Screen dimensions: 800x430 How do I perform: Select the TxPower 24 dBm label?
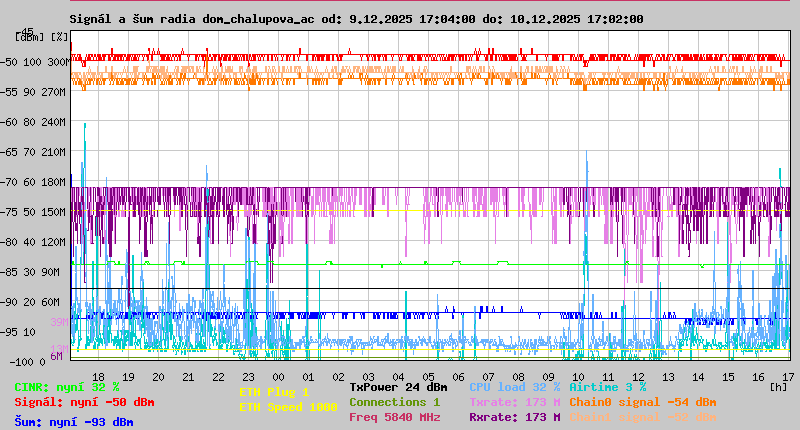pyautogui.click(x=398, y=386)
